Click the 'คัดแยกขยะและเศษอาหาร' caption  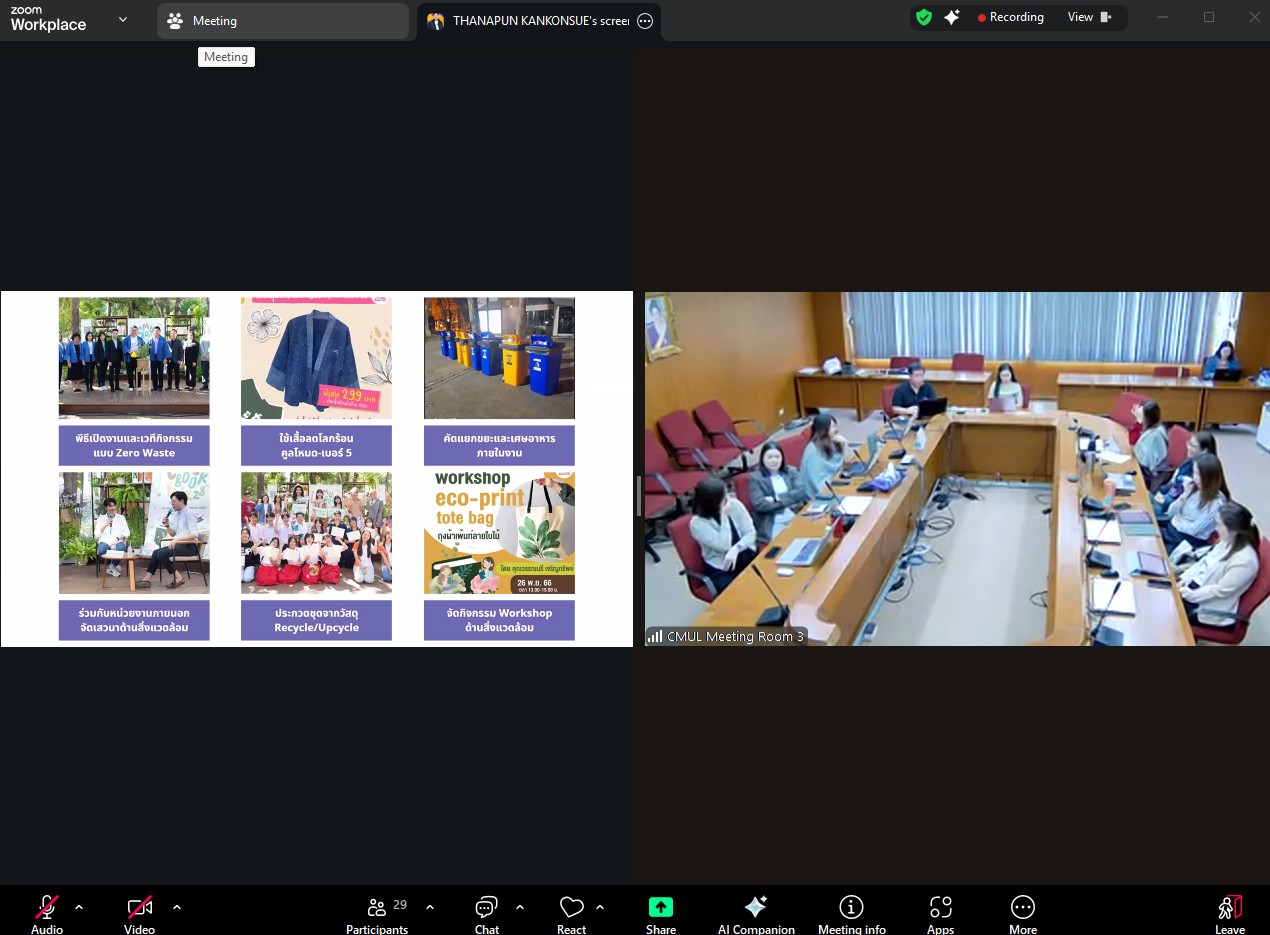click(x=499, y=445)
